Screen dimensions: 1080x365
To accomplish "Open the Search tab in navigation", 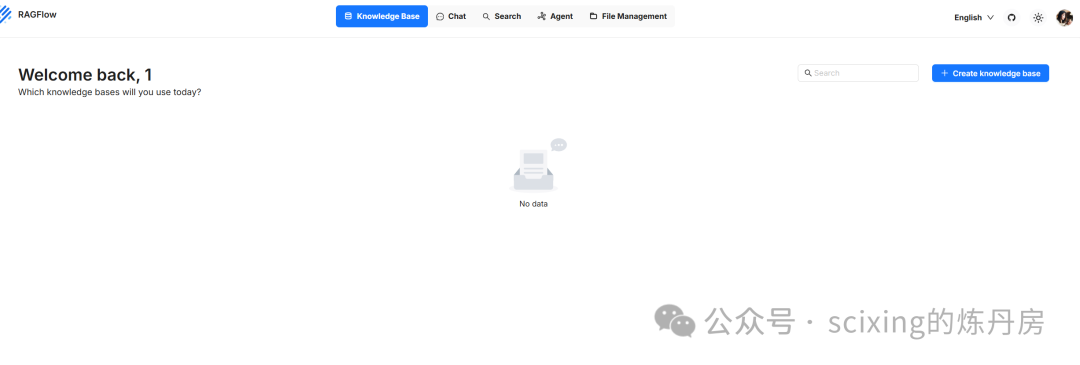I will click(501, 17).
